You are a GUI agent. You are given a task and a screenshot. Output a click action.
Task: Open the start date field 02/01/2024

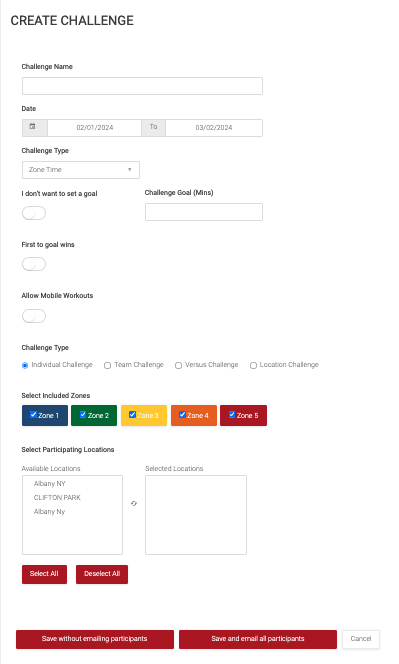94,128
